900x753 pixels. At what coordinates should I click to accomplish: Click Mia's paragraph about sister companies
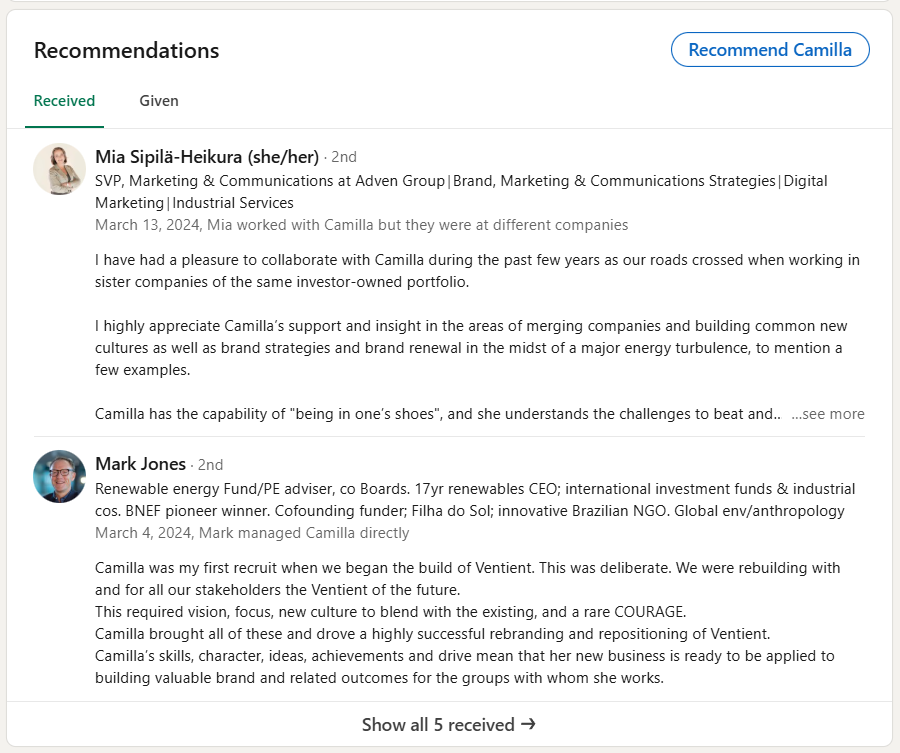coord(477,271)
